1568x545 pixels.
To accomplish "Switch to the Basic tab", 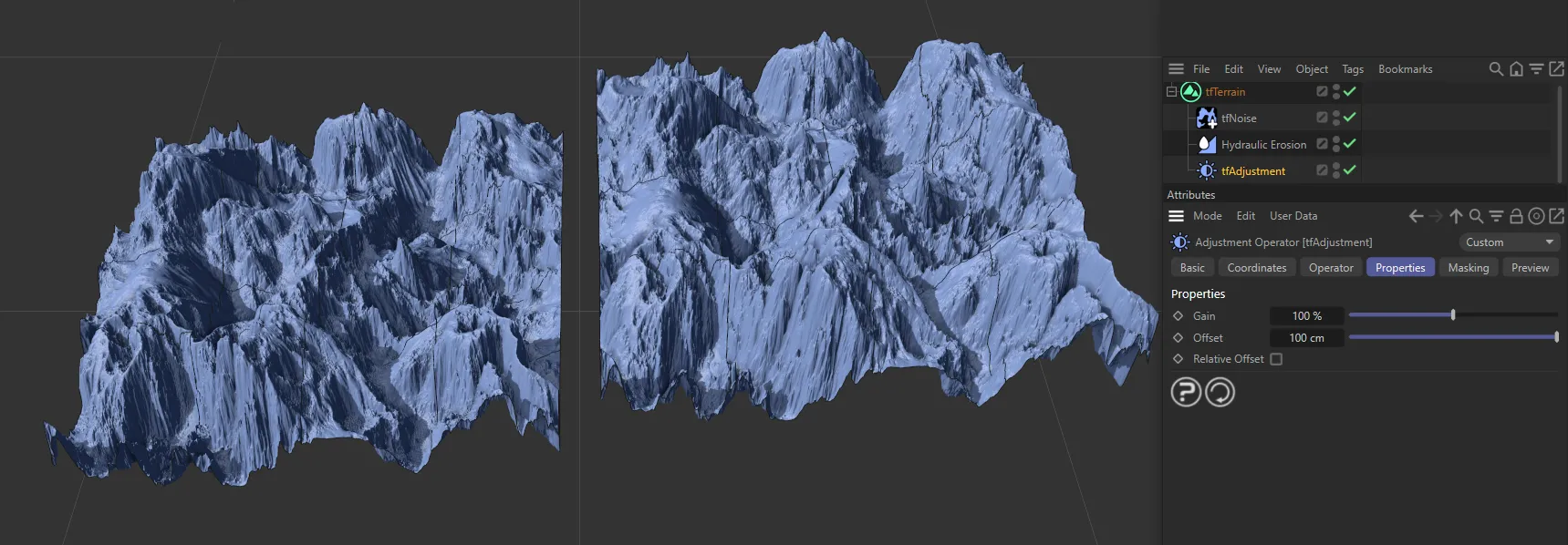I will [x=1192, y=268].
